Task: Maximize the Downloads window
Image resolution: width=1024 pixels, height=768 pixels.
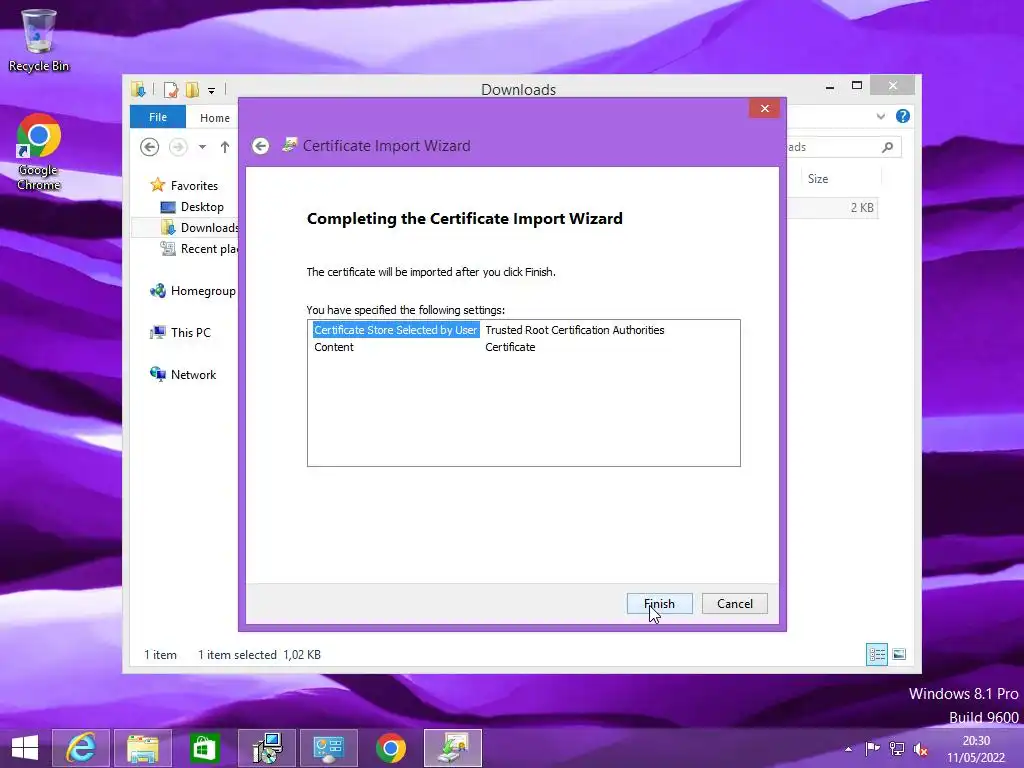Action: tap(857, 86)
